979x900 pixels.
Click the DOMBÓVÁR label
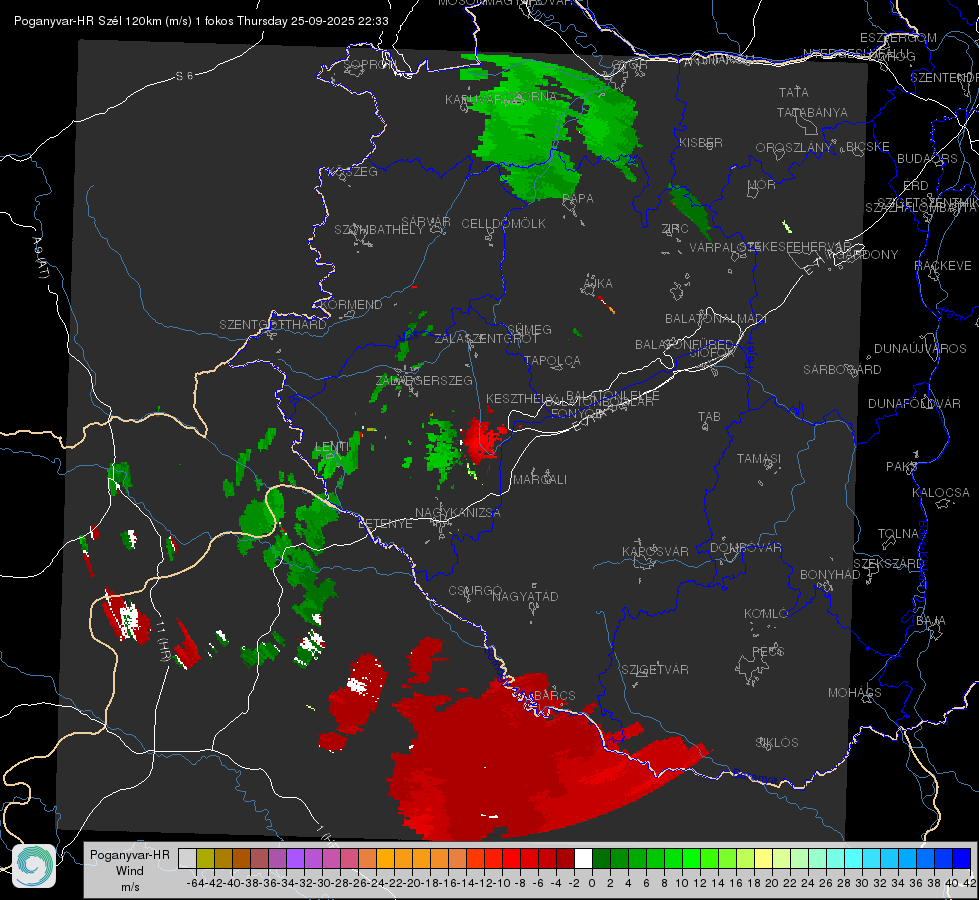(745, 548)
